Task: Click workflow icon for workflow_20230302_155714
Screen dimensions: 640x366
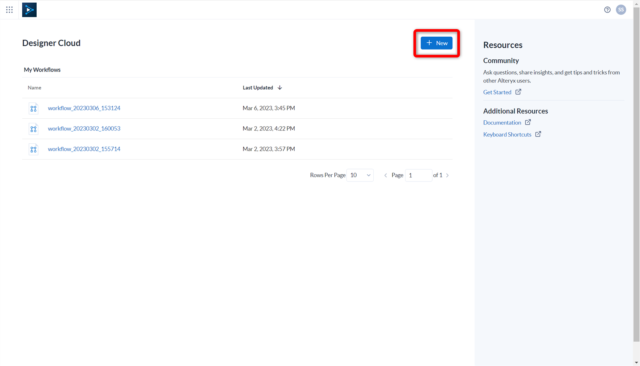Action: pyautogui.click(x=33, y=149)
